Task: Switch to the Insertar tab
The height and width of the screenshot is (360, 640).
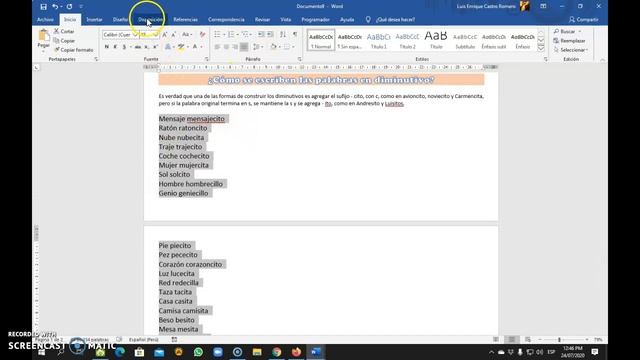Action: [94, 20]
